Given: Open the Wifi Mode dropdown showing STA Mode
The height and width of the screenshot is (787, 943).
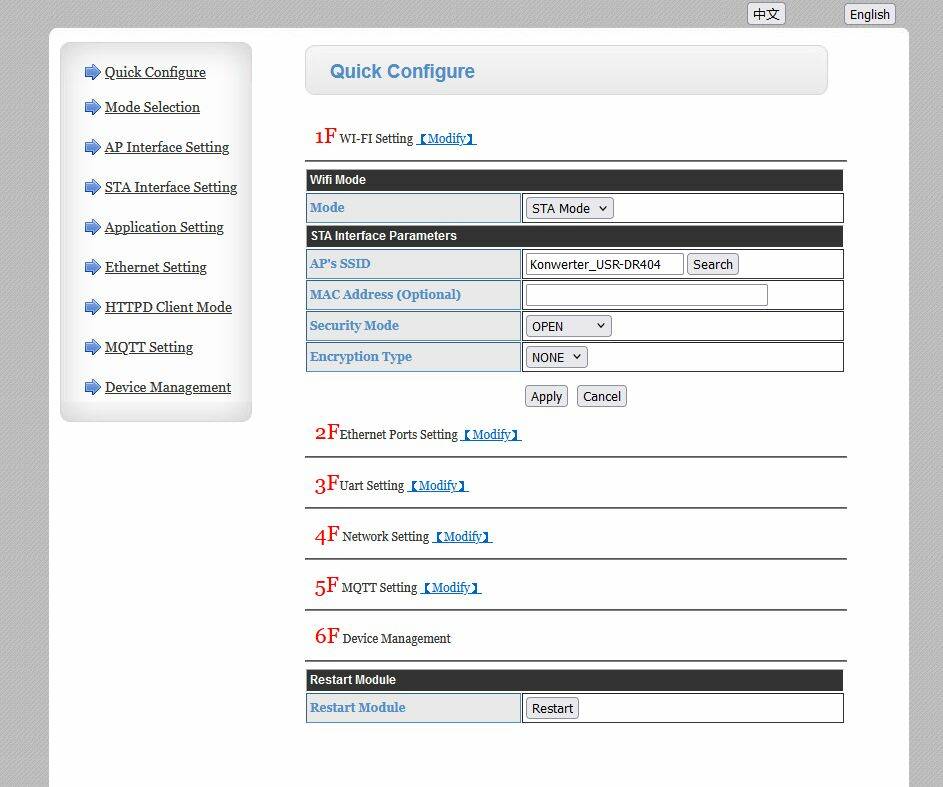Looking at the screenshot, I should [569, 208].
